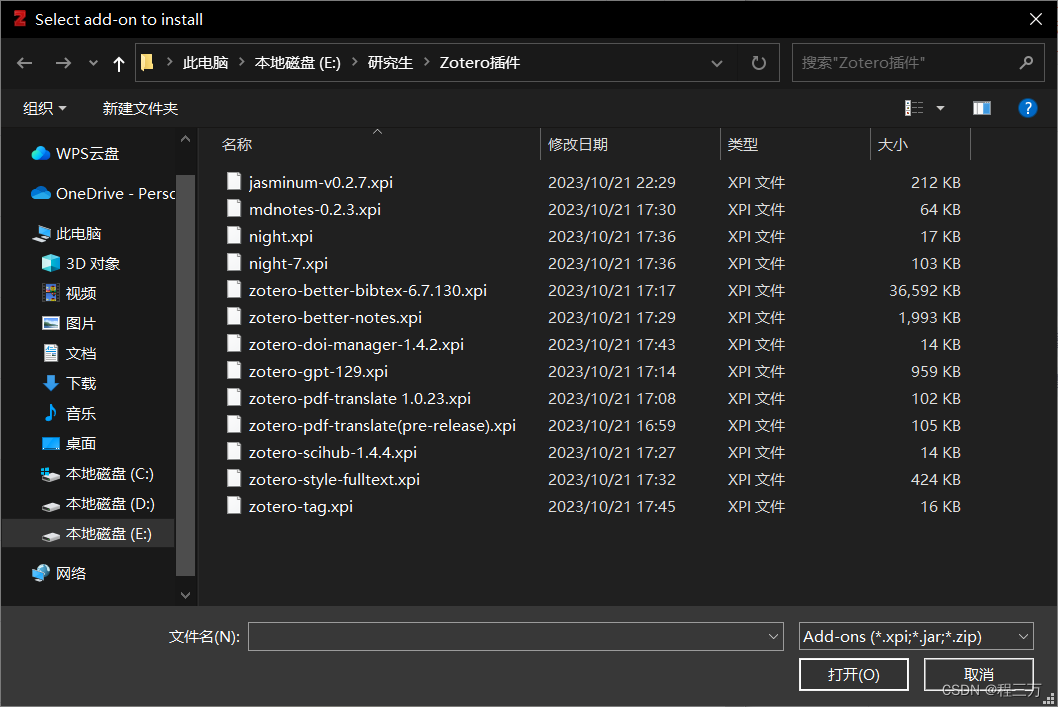Image resolution: width=1058 pixels, height=707 pixels.
Task: Click 本地磁盘 (E:) in the address breadcrumb
Action: pos(298,63)
